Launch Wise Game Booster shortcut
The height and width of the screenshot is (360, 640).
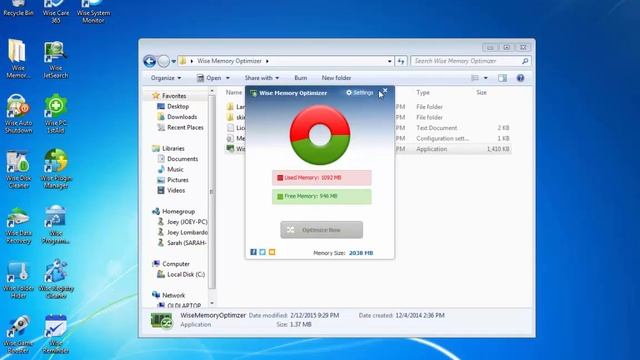pos(18,335)
